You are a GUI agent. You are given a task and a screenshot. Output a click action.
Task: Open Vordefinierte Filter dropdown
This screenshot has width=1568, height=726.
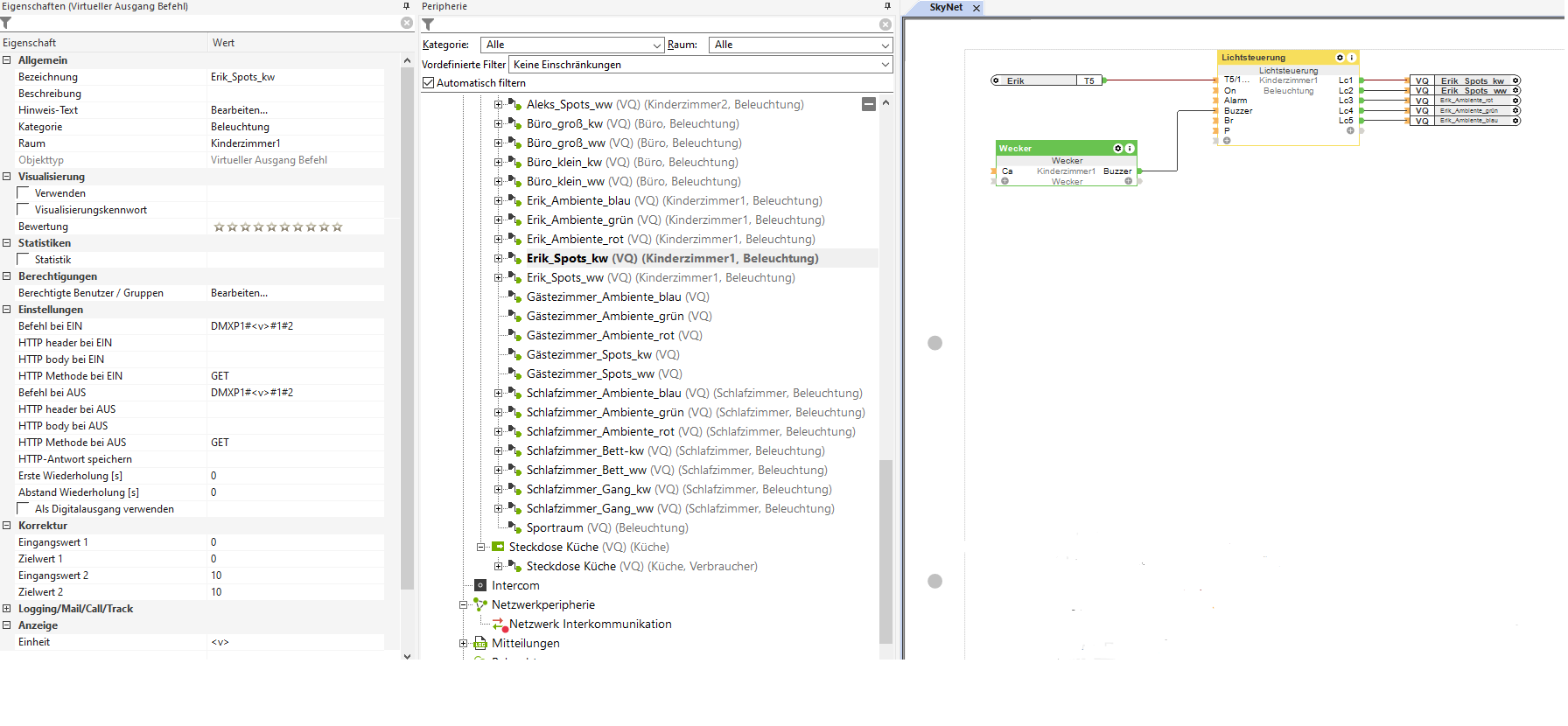[x=885, y=65]
